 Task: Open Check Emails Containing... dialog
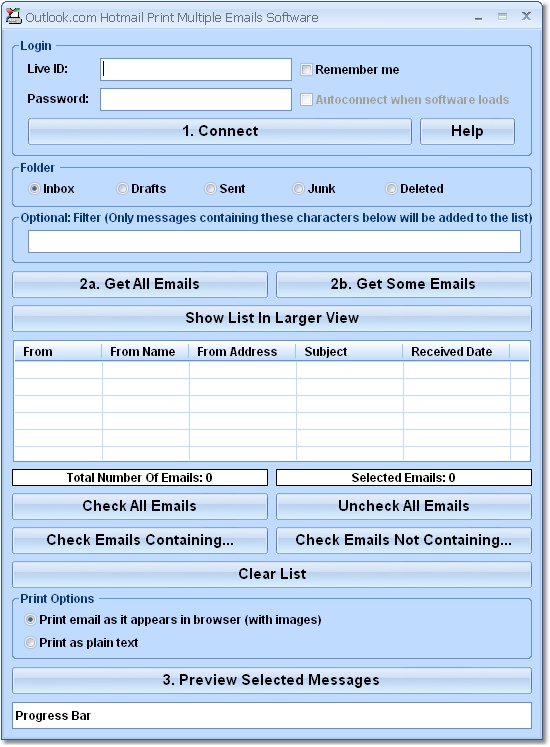pyautogui.click(x=140, y=540)
